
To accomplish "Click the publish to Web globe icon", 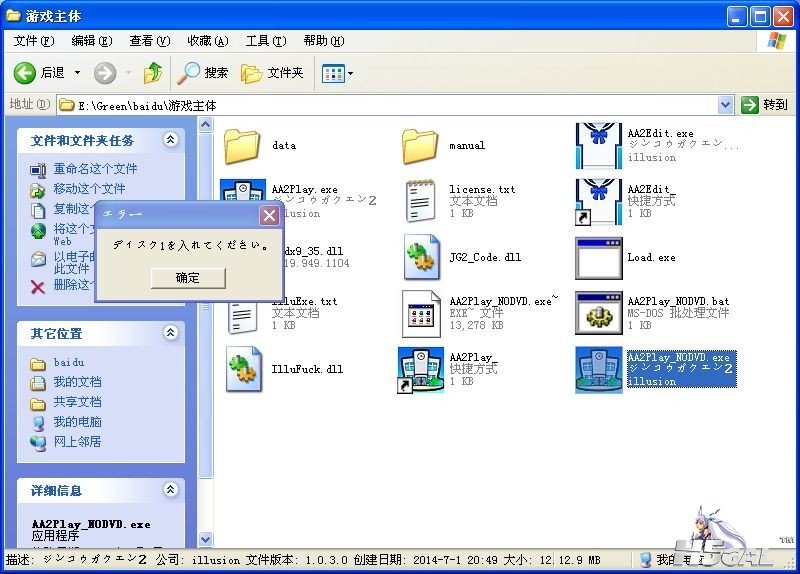I will [38, 231].
